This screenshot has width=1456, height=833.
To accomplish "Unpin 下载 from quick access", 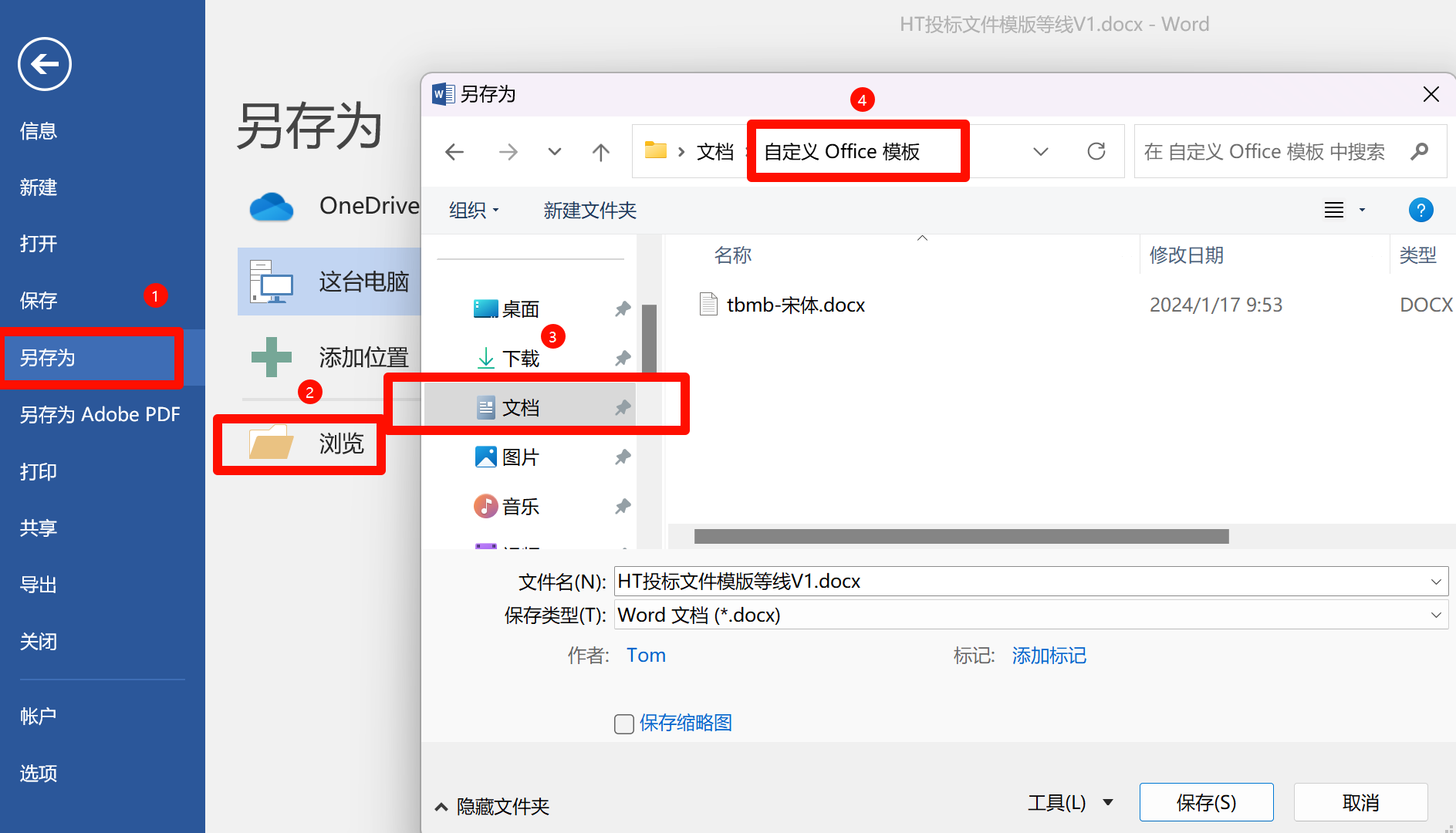I will pos(623,359).
